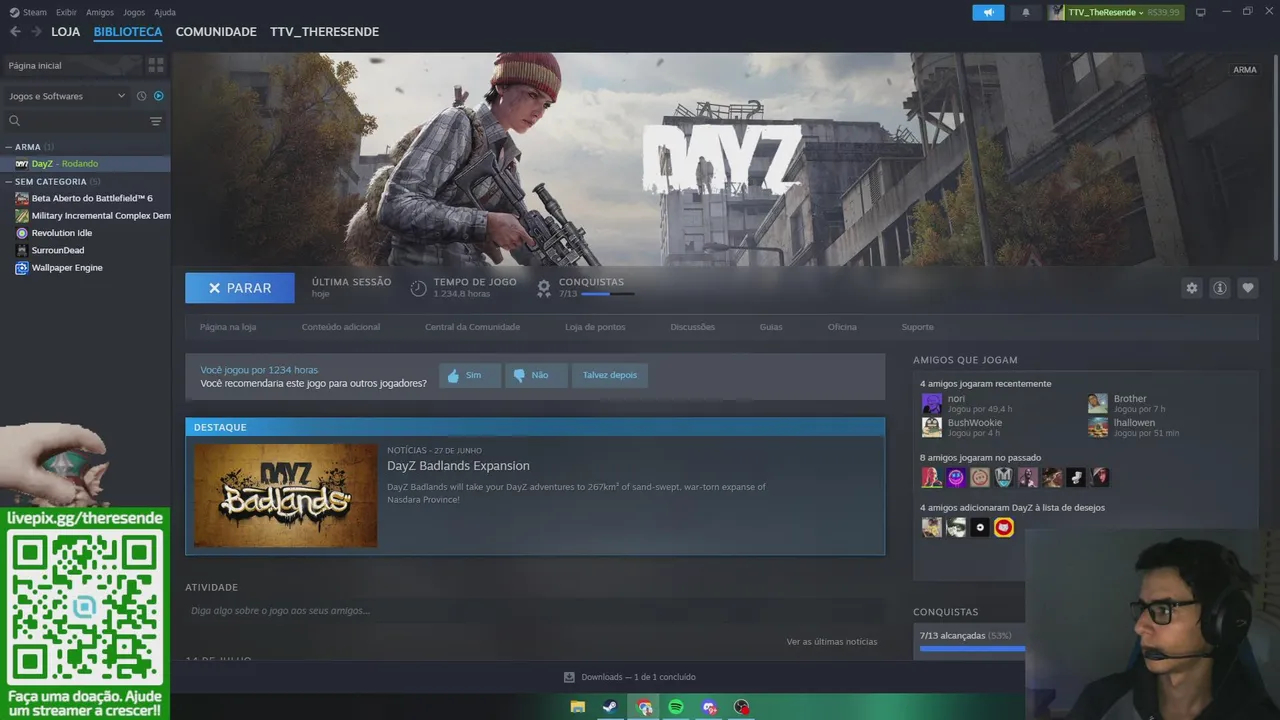Go to LOJA tab
1280x720 pixels.
(x=66, y=32)
